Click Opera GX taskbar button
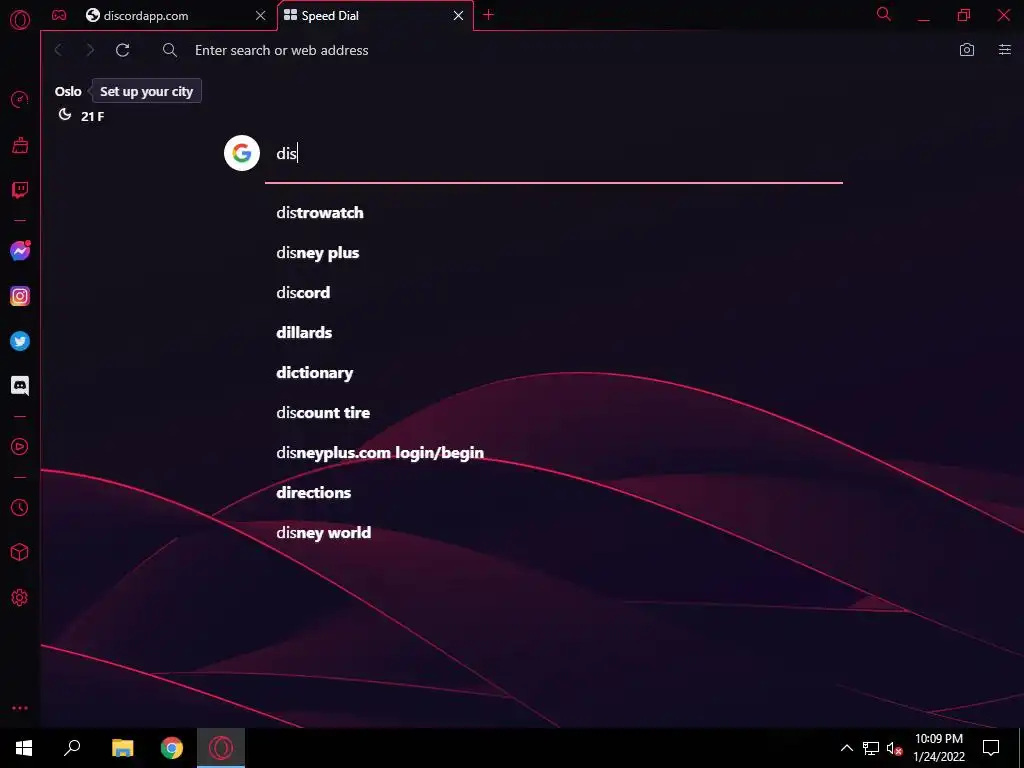Image resolution: width=1024 pixels, height=768 pixels. (221, 748)
